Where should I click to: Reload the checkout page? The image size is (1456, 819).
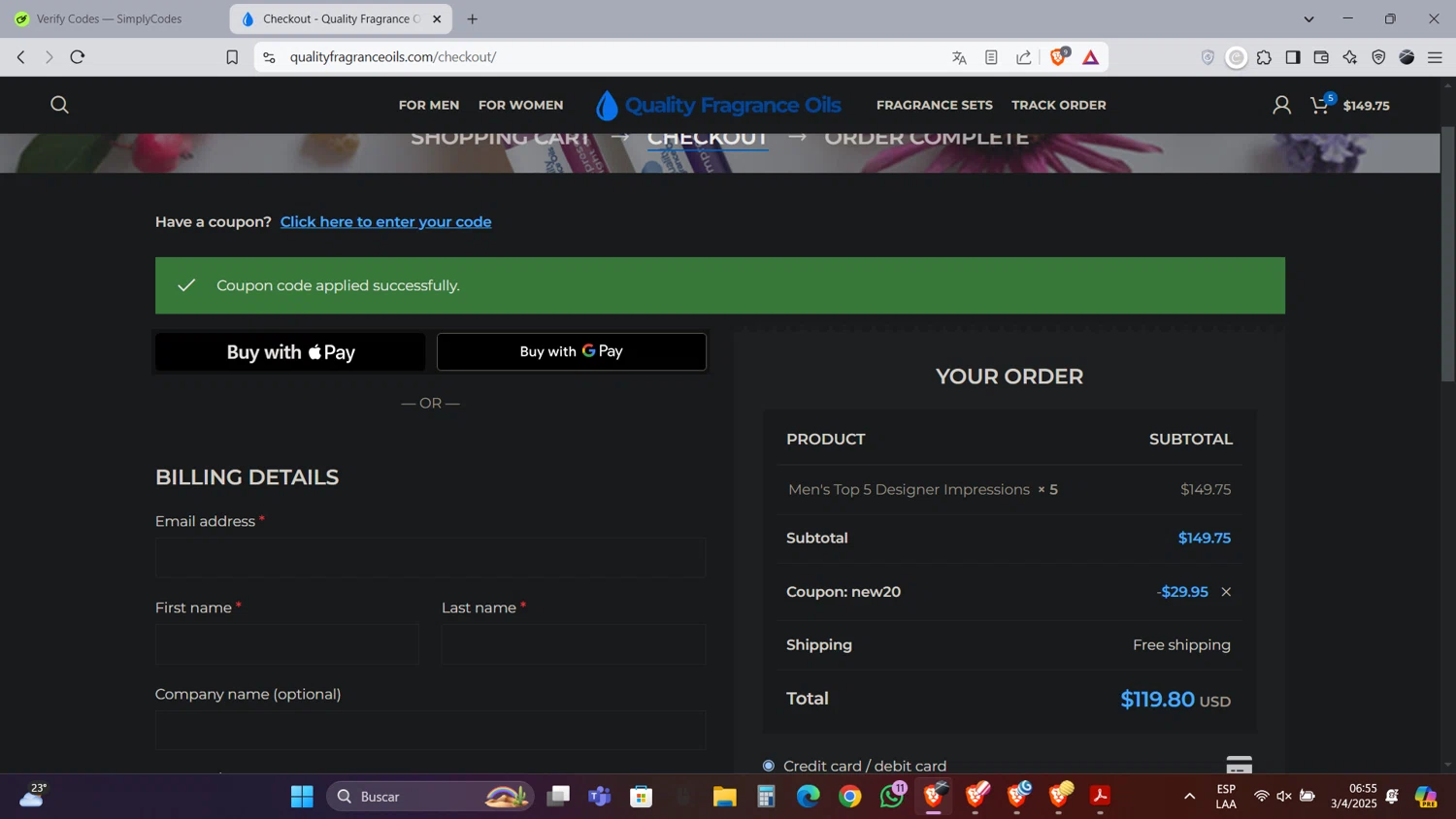pos(78,57)
